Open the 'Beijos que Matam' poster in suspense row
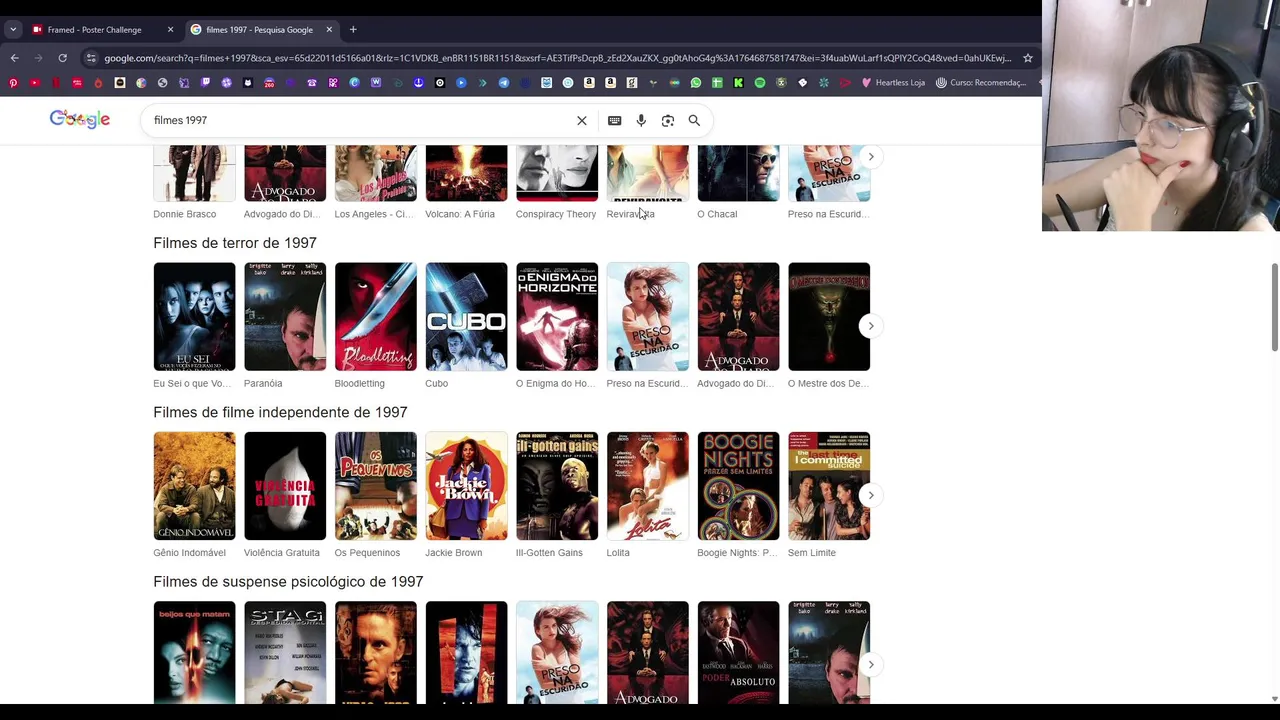The image size is (1280, 720). 194,652
